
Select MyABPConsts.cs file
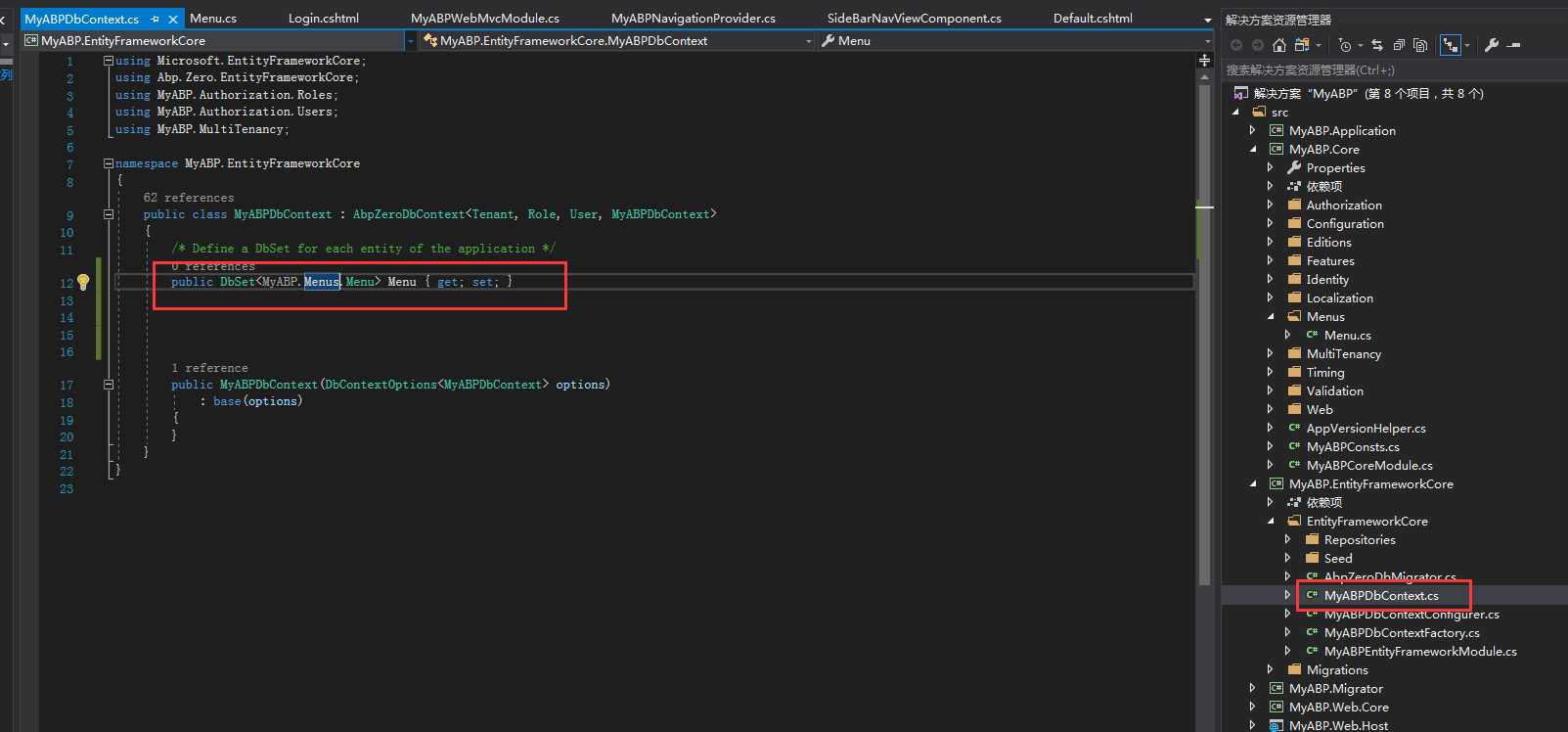[x=1343, y=446]
